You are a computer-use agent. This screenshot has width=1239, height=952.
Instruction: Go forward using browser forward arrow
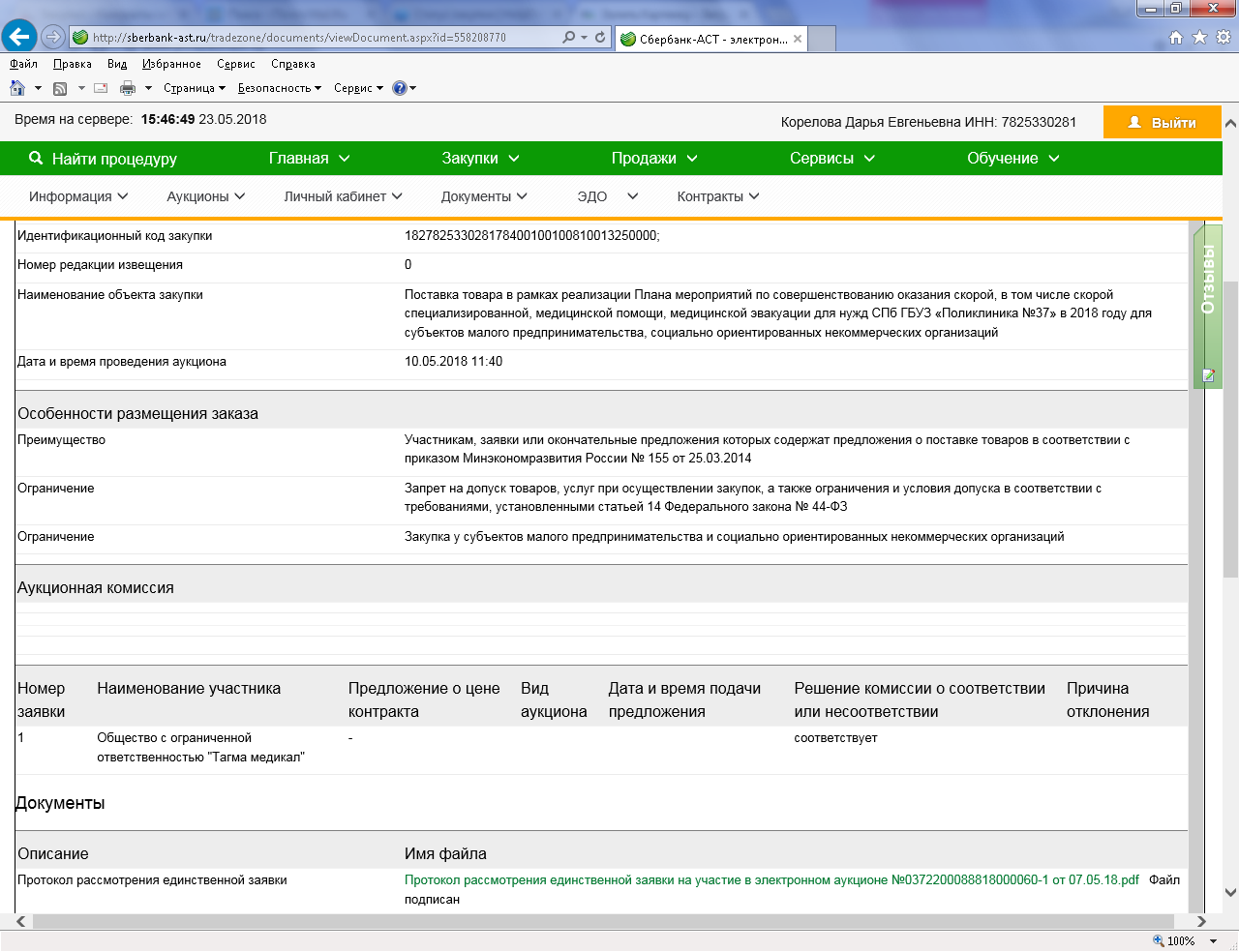click(53, 37)
